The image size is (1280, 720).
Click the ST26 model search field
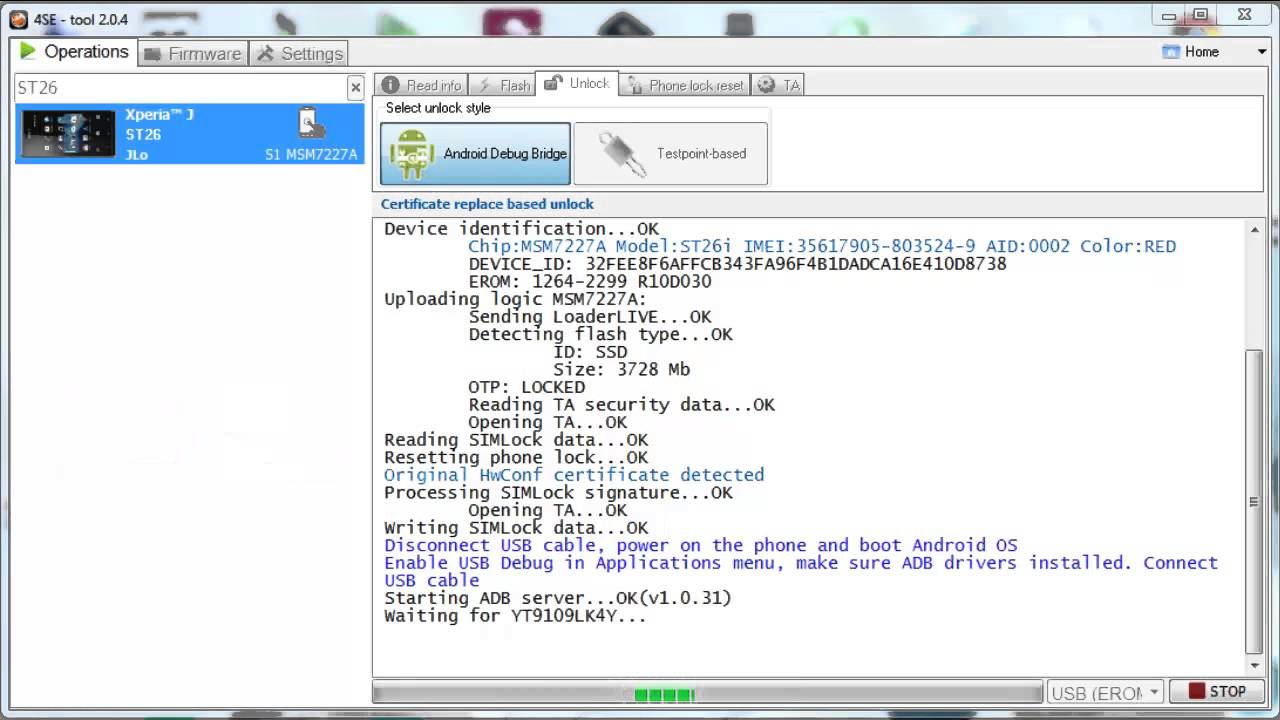pos(180,88)
